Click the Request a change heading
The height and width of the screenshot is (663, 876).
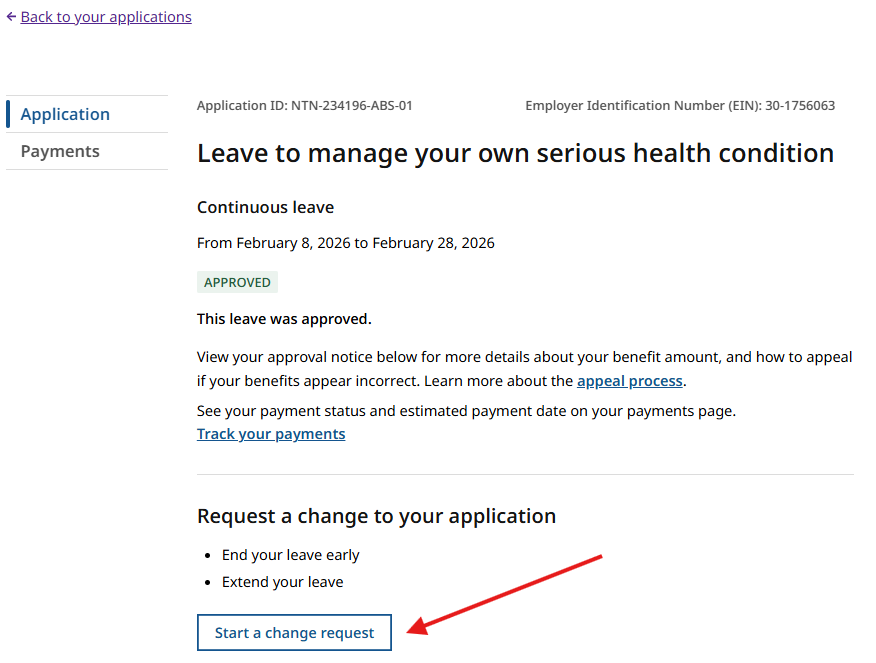(376, 515)
